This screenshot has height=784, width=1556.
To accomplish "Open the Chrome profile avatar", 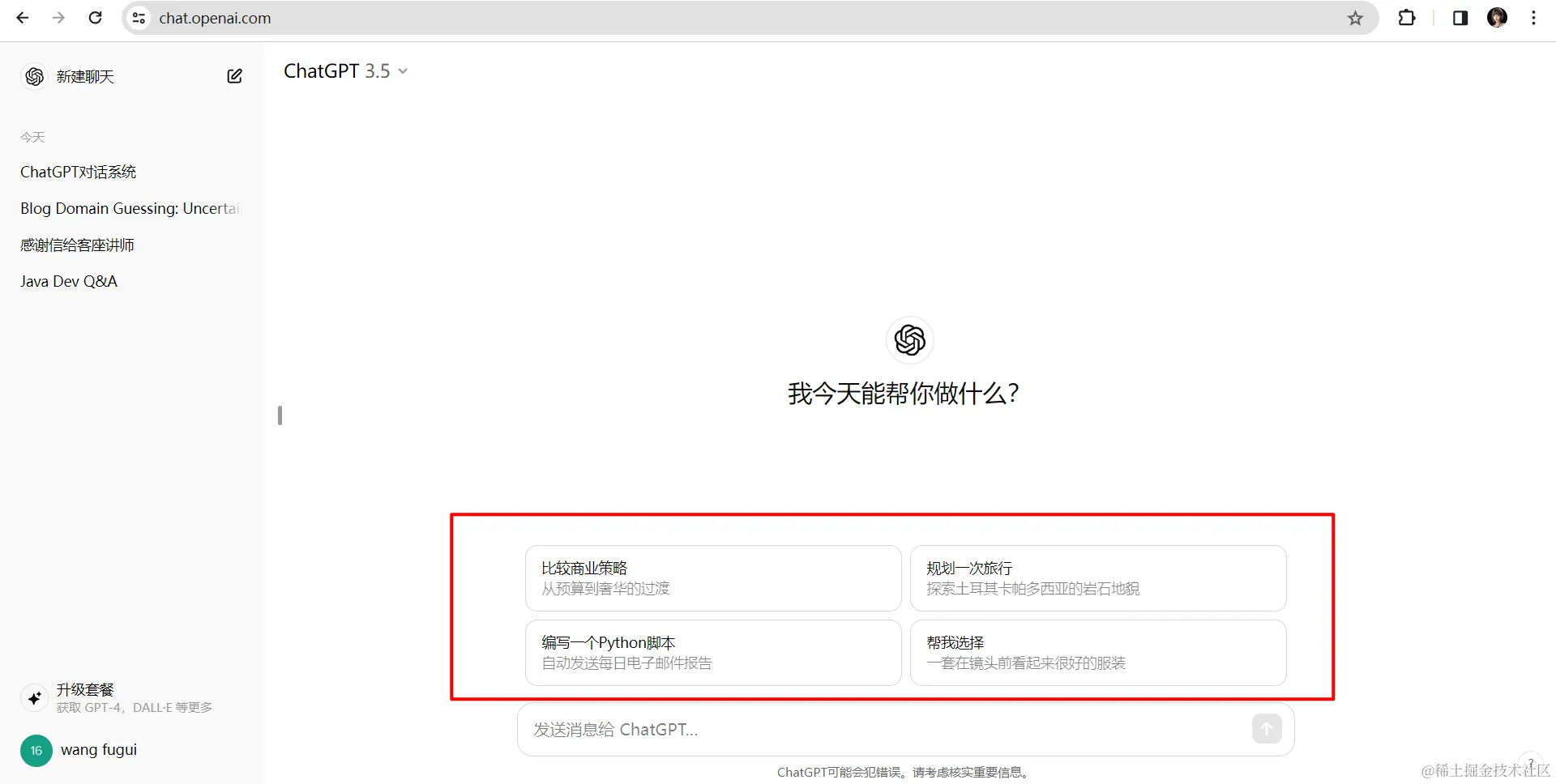I will click(1498, 18).
